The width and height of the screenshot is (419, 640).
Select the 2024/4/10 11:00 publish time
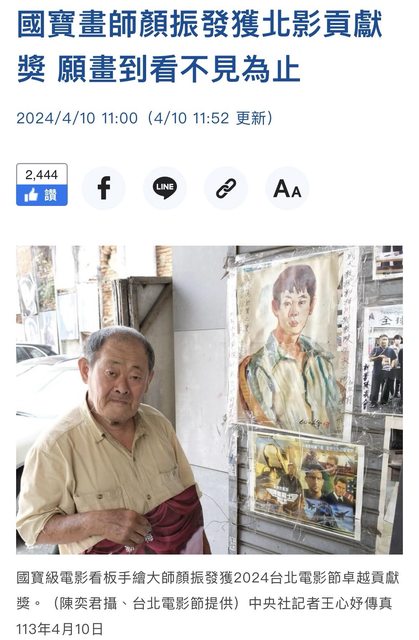pos(77,118)
